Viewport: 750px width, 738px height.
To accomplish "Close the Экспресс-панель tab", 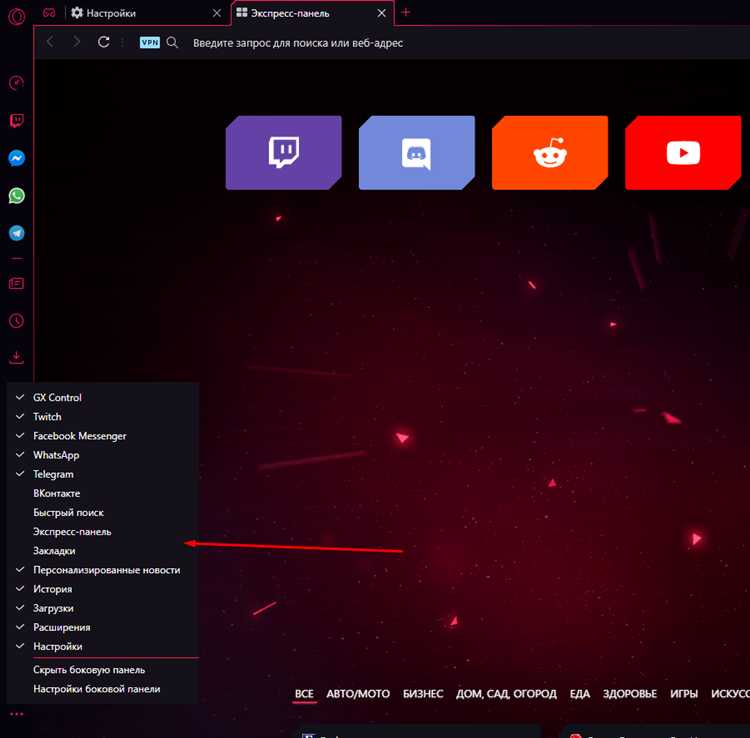I will [381, 13].
